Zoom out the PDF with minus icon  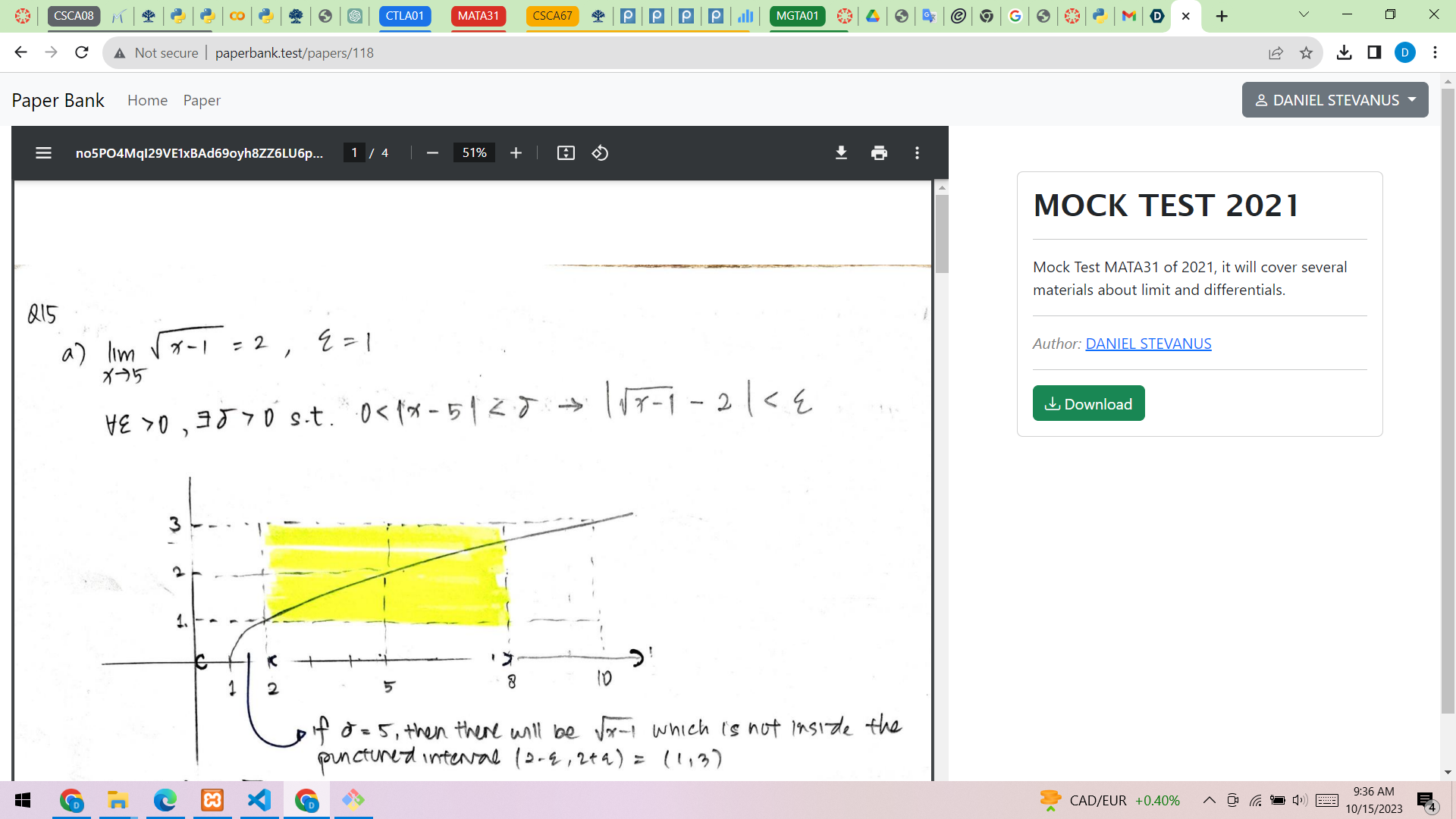432,153
